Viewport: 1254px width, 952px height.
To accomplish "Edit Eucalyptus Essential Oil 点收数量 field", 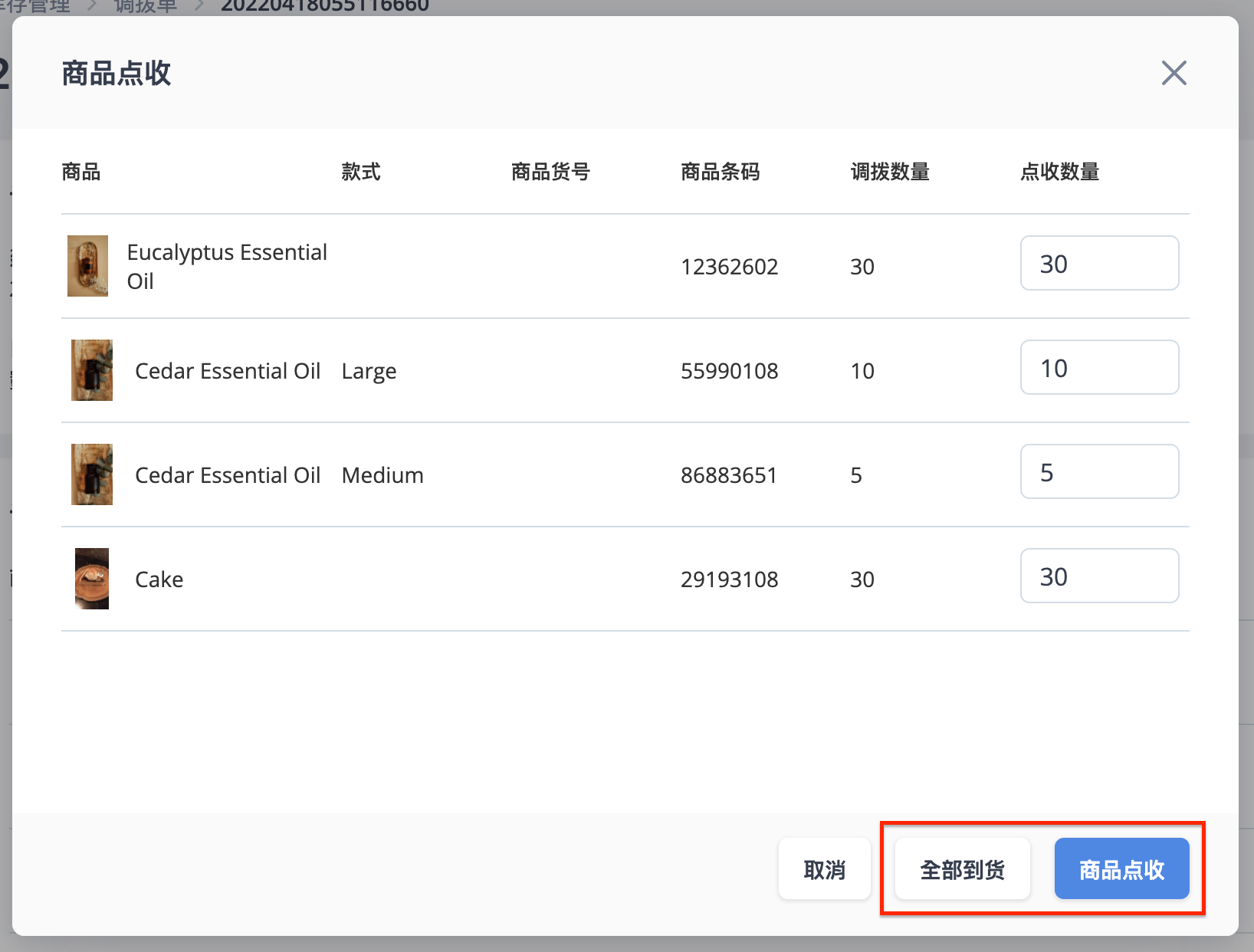I will [x=1099, y=263].
